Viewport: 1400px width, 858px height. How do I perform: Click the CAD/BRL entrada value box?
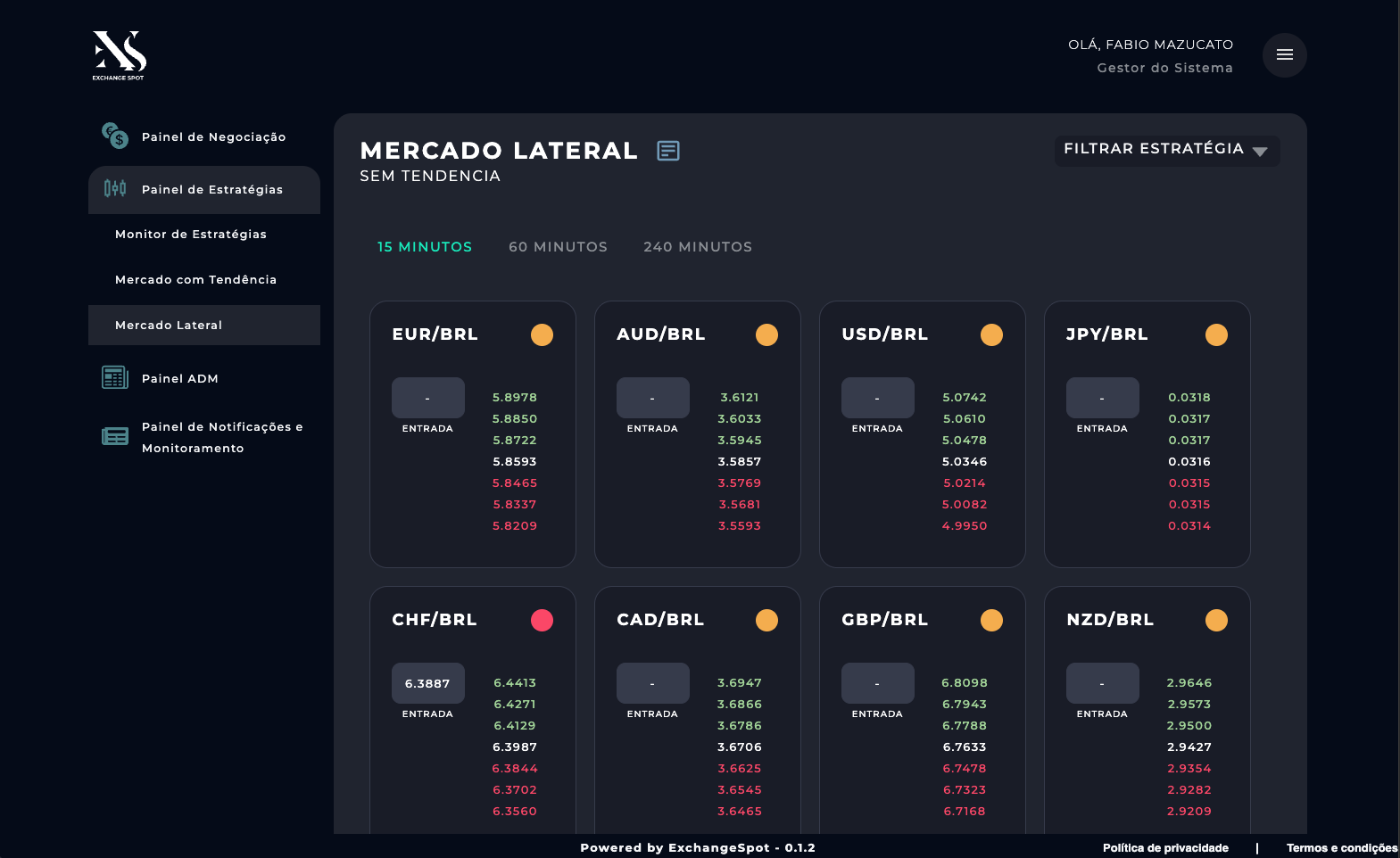653,683
